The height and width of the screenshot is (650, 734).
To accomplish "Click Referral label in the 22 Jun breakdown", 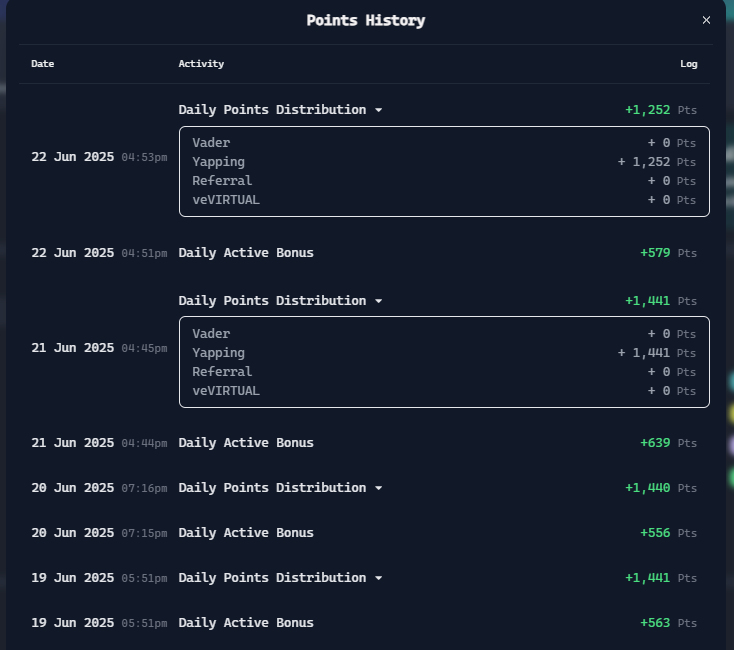I will (222, 181).
